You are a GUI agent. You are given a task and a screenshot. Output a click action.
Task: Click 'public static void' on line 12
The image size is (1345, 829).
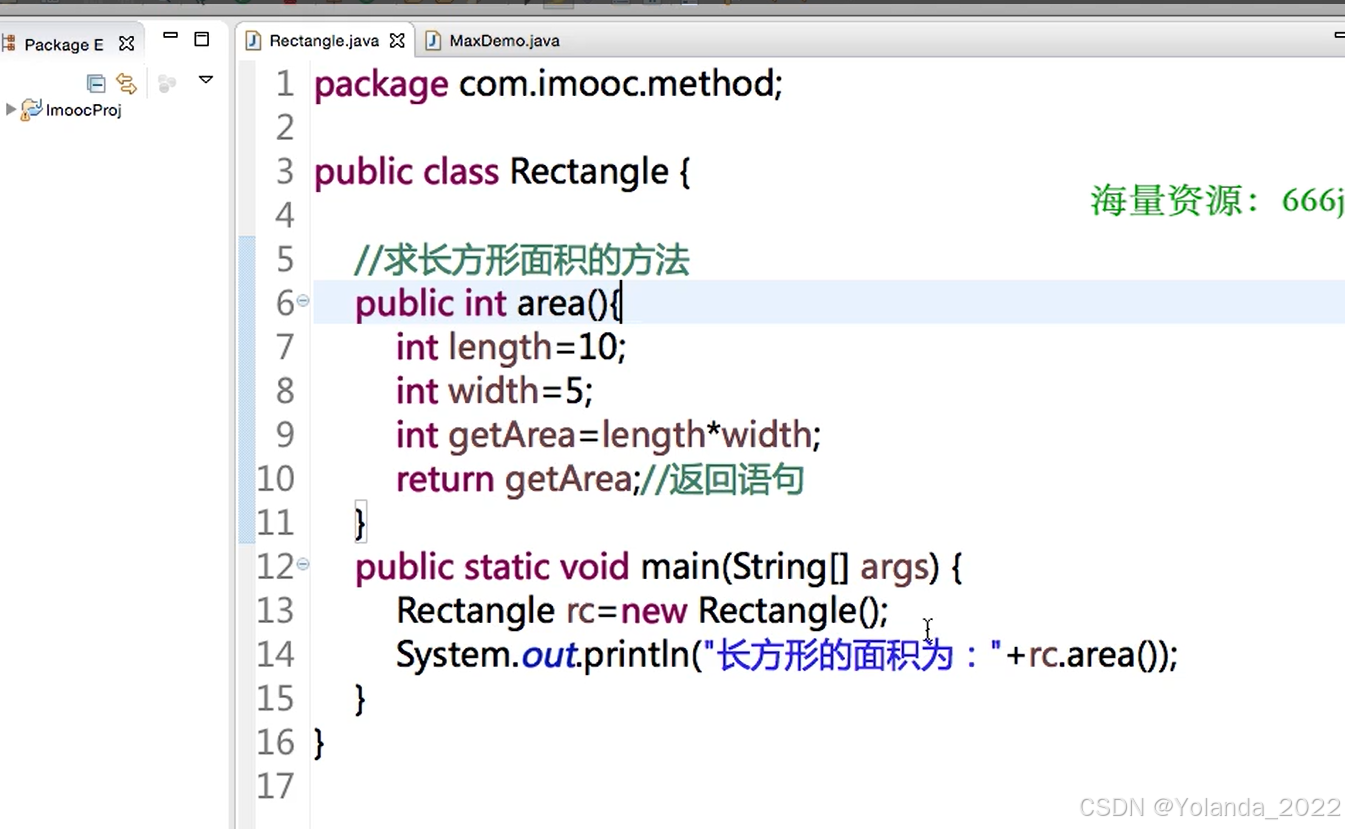coord(492,568)
